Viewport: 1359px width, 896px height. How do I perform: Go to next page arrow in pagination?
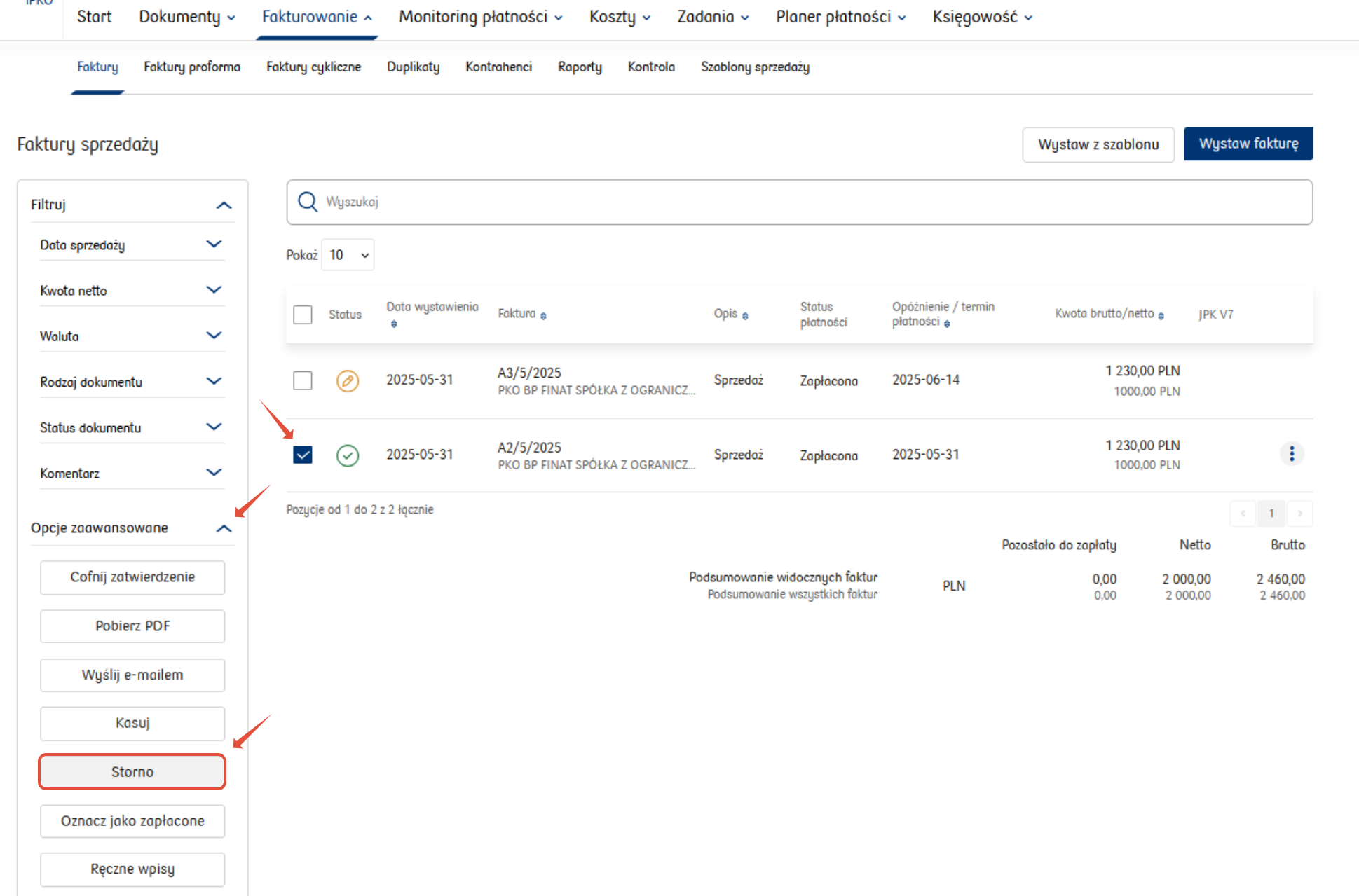[1299, 514]
